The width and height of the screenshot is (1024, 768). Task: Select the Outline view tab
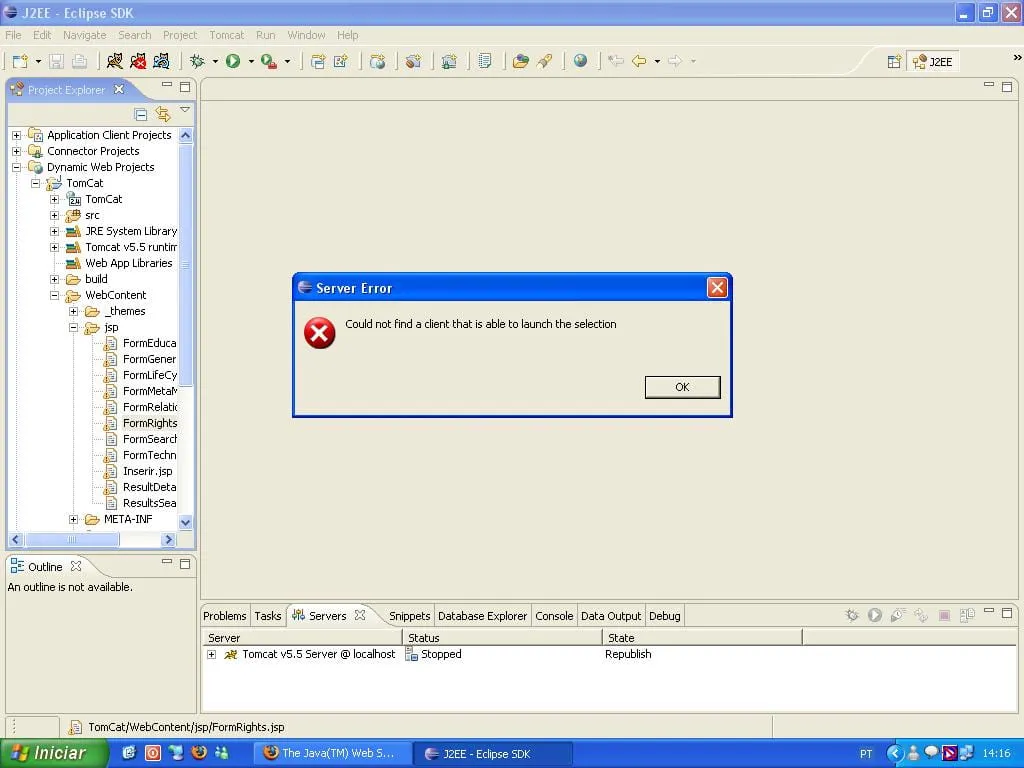[46, 567]
